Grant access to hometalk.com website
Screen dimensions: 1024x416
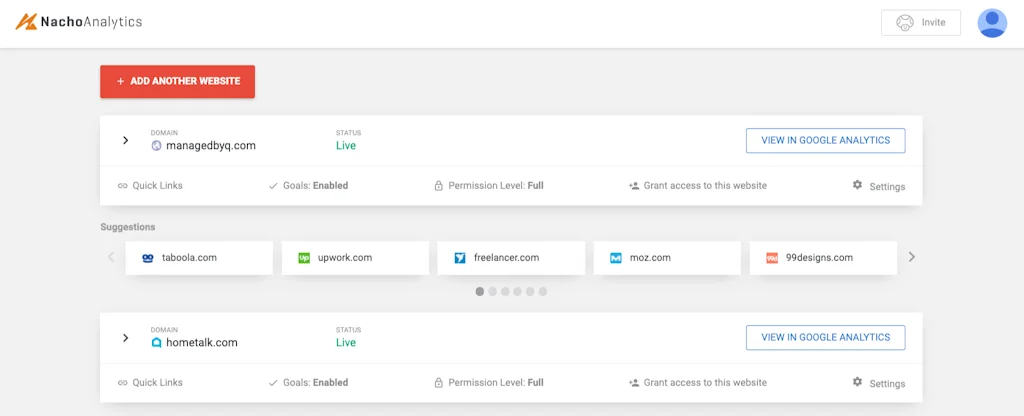697,383
